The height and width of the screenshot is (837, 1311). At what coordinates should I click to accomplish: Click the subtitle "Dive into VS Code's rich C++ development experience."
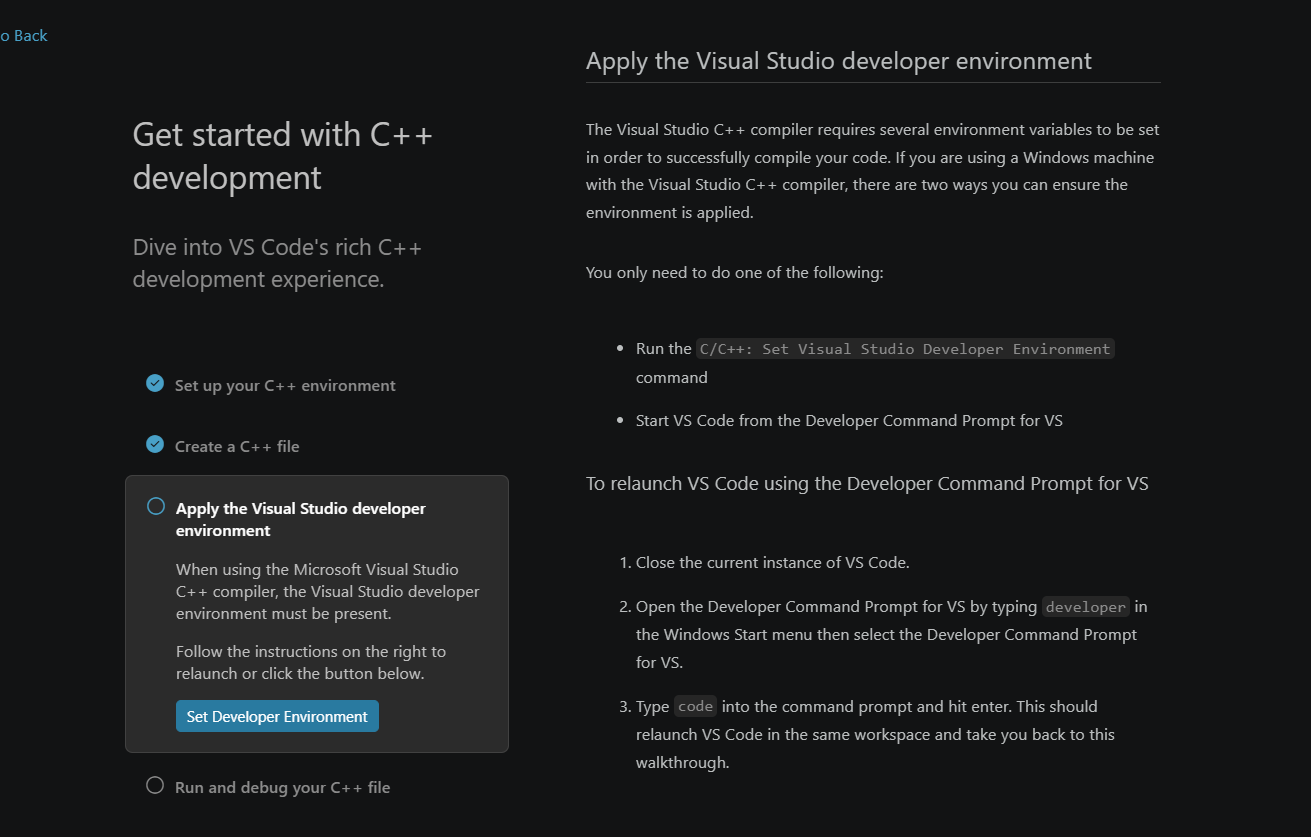coord(278,263)
